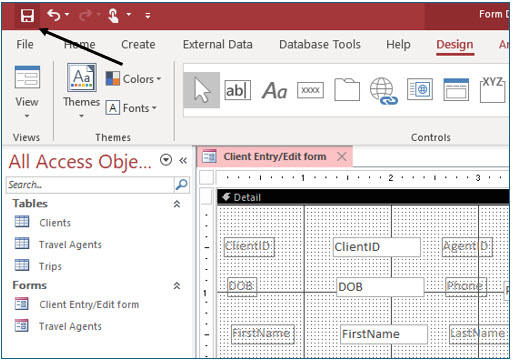Screen dimensions: 514x360
Task: Pick the Hyperlink globe control
Action: (383, 91)
